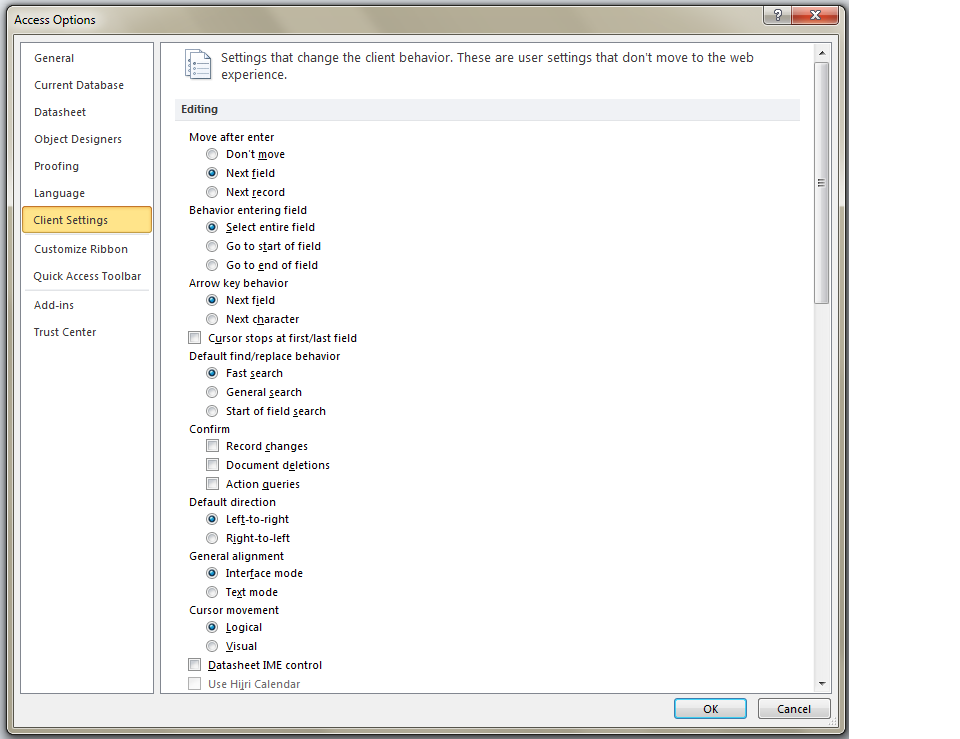Close the Access Options dialog

coord(815,15)
